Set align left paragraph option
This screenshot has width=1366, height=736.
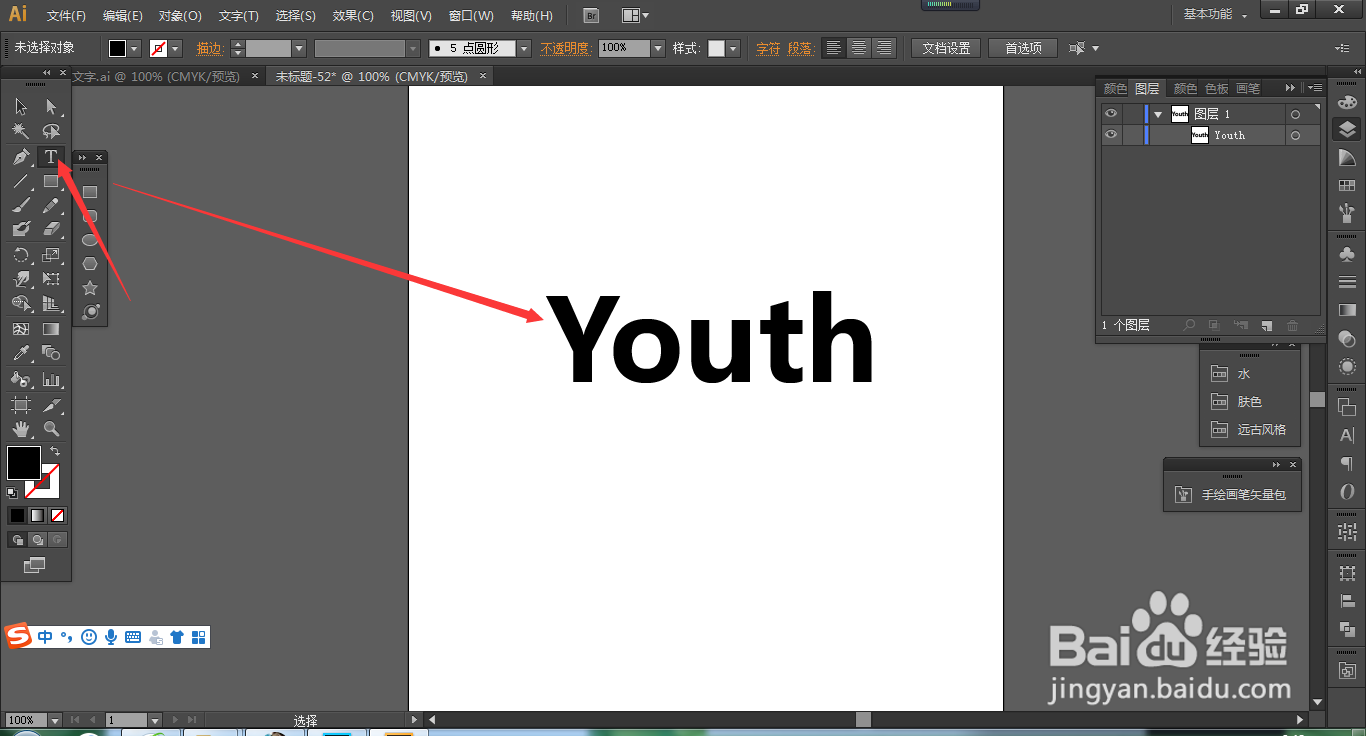click(833, 48)
